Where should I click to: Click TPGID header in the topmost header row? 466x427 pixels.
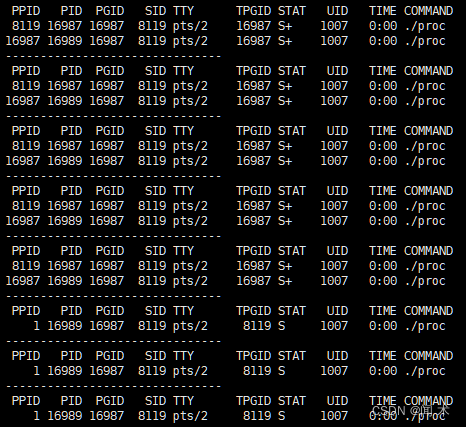(254, 11)
